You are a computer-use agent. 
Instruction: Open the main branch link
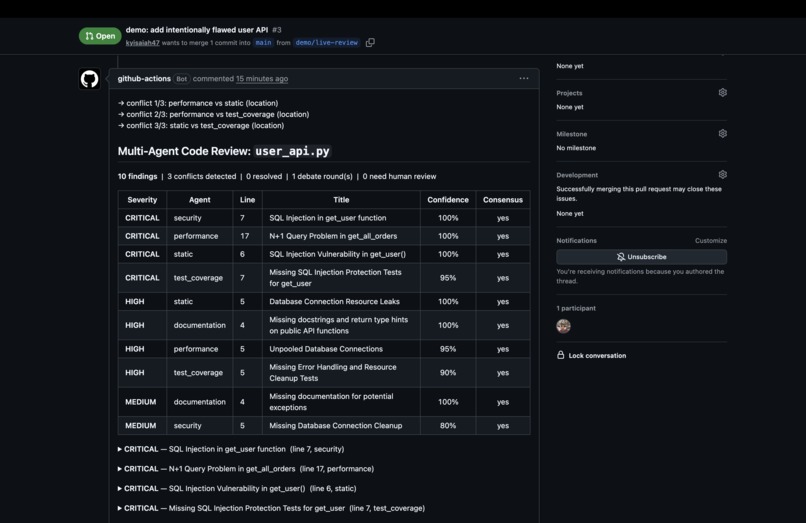[x=263, y=43]
